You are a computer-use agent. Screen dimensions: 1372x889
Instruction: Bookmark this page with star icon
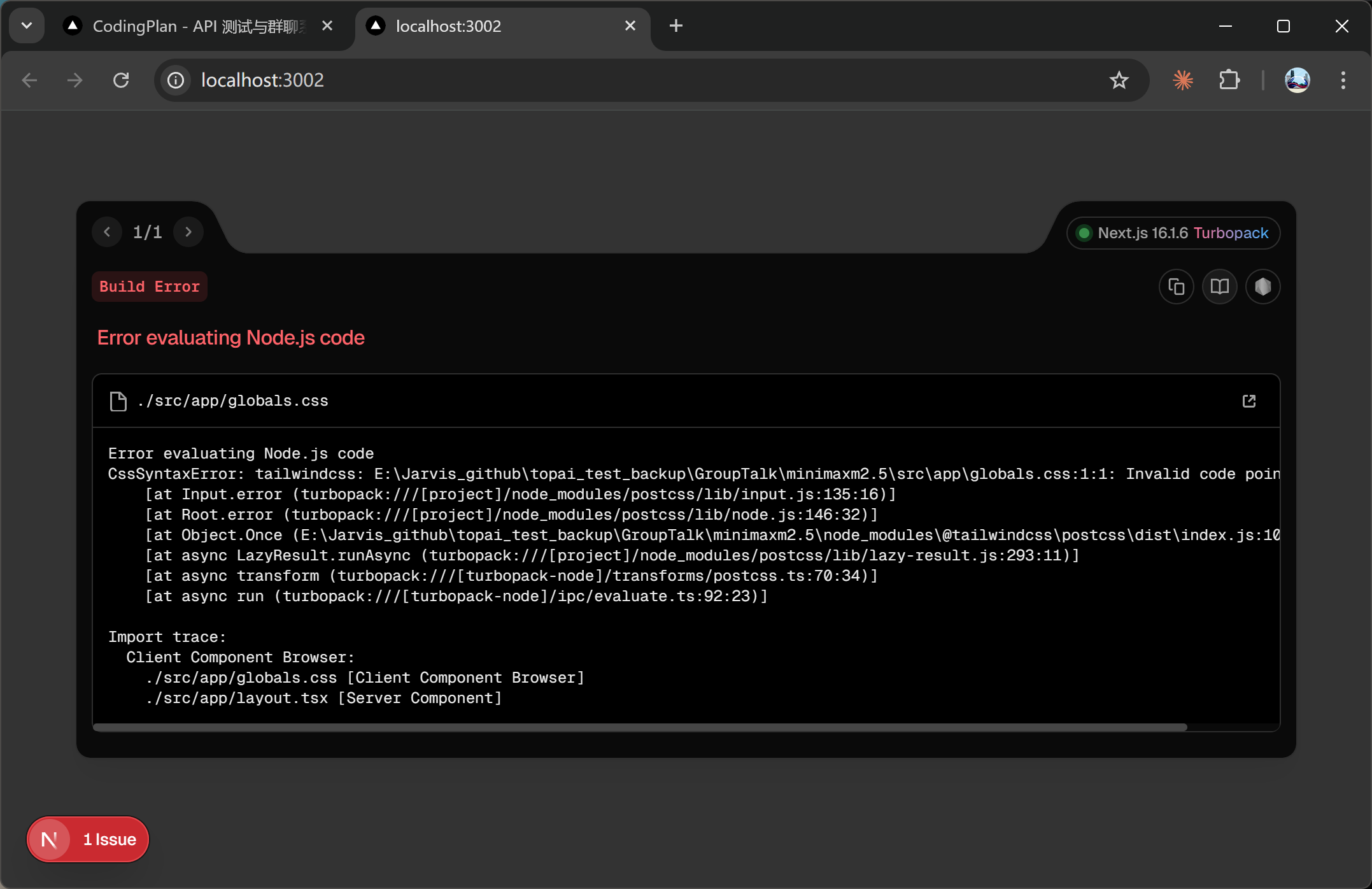[1119, 80]
